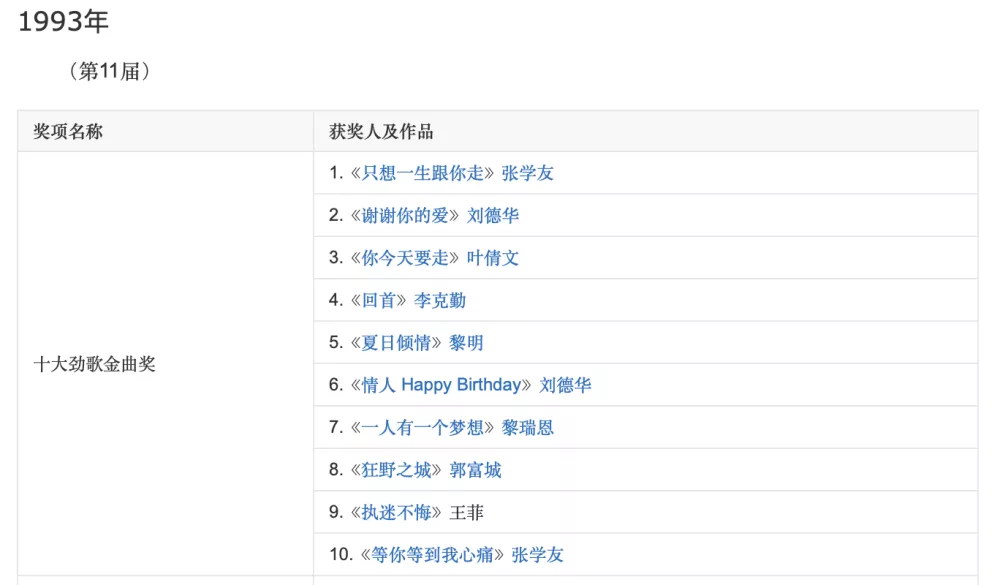Image resolution: width=1000 pixels, height=585 pixels.
Task: Open the song link 谢谢你的爱
Action: pyautogui.click(x=405, y=216)
